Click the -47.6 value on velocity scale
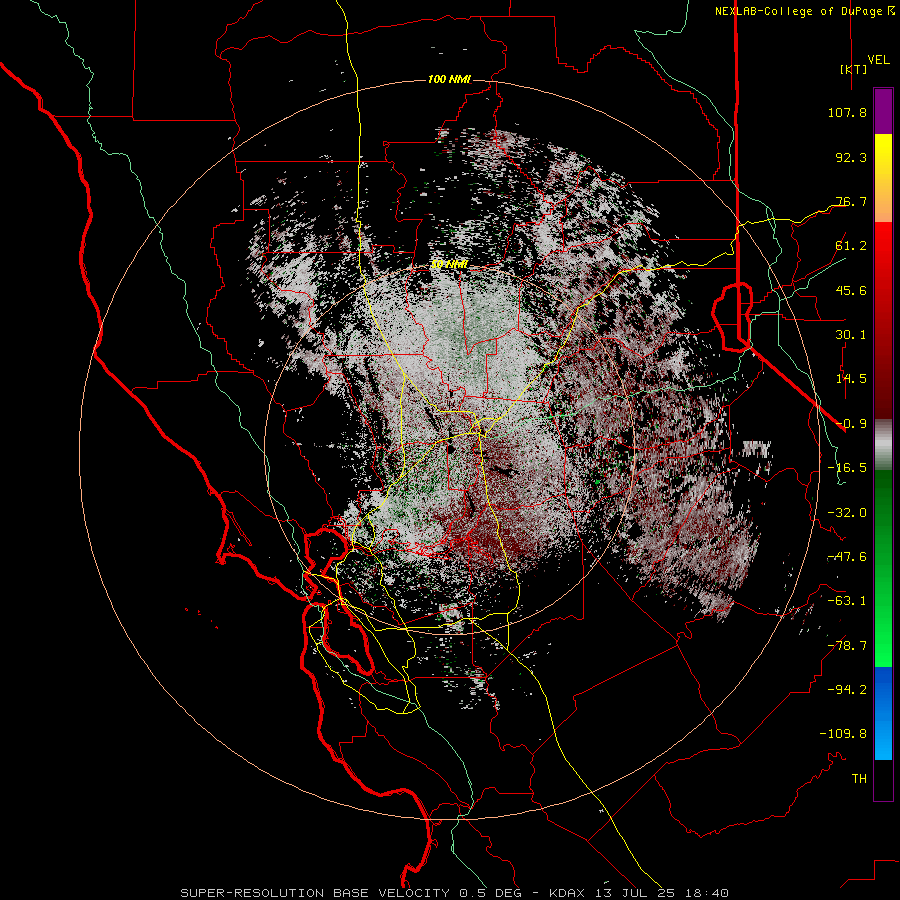900x900 pixels. (x=847, y=557)
